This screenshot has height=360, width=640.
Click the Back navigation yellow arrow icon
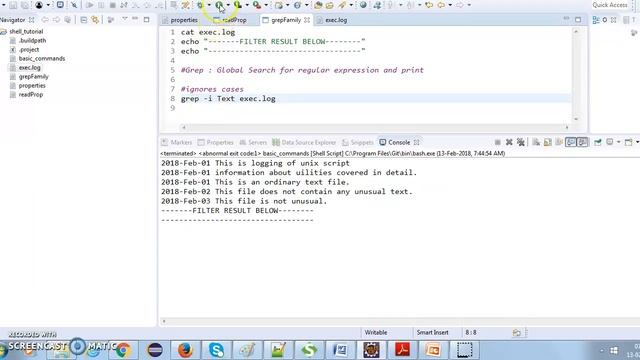(441, 5)
